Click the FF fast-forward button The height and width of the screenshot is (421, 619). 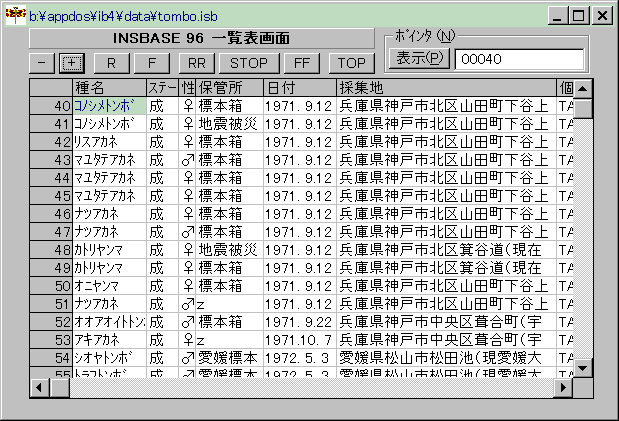pyautogui.click(x=302, y=62)
